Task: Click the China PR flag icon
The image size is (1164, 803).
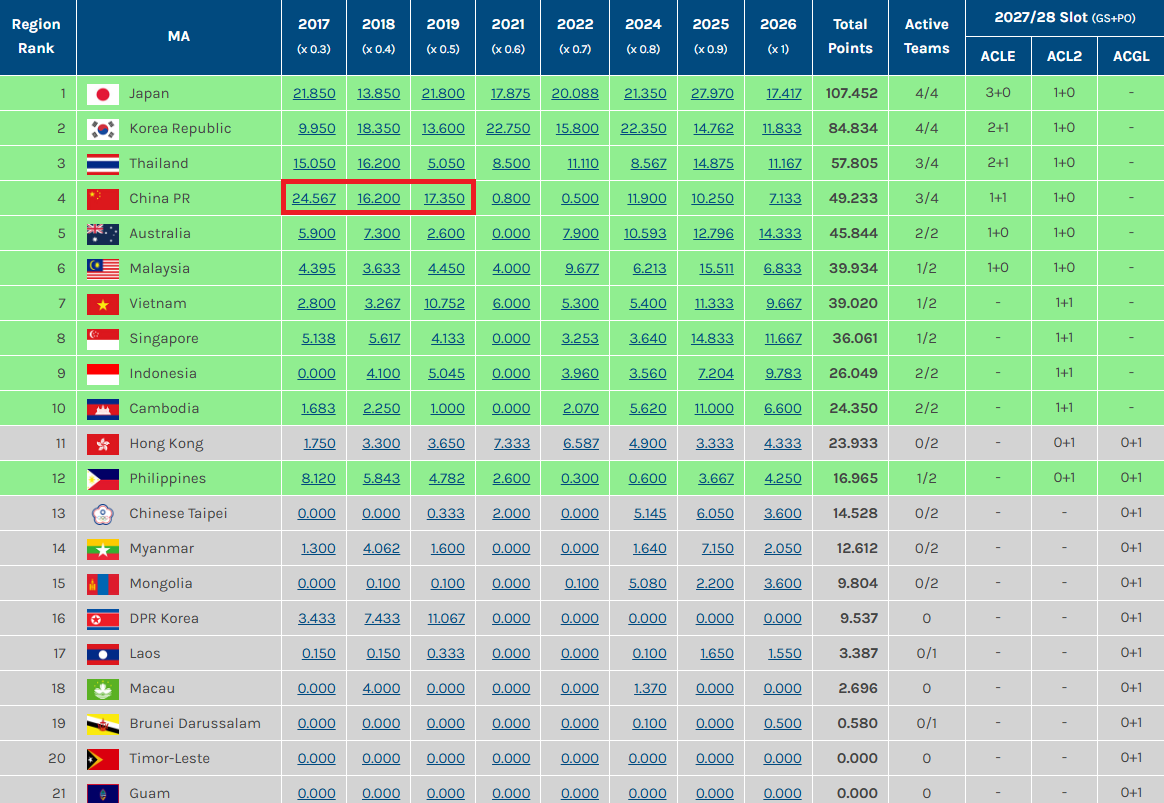Action: 102,198
